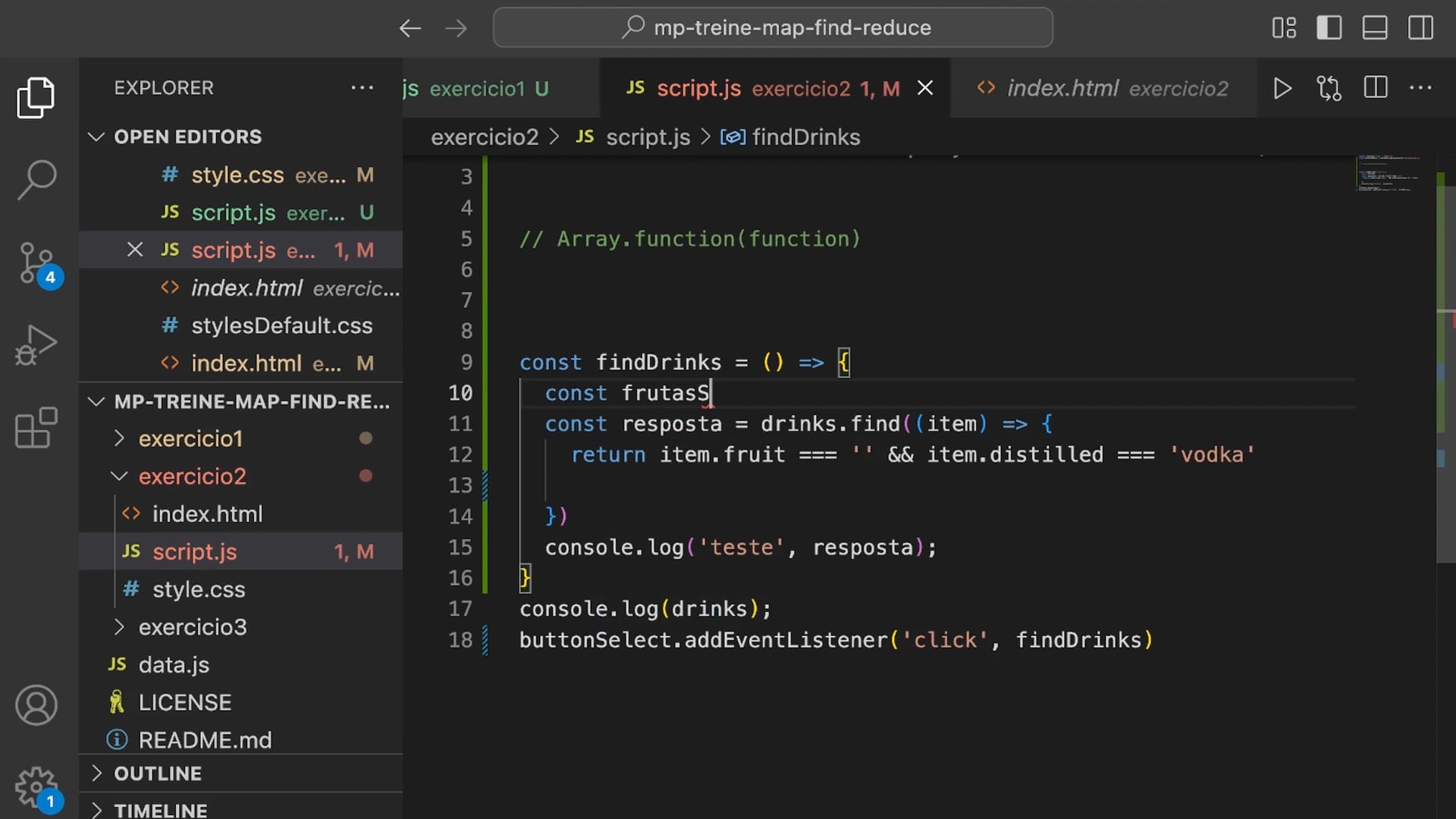Expand the exercicio1 folder

[190, 438]
